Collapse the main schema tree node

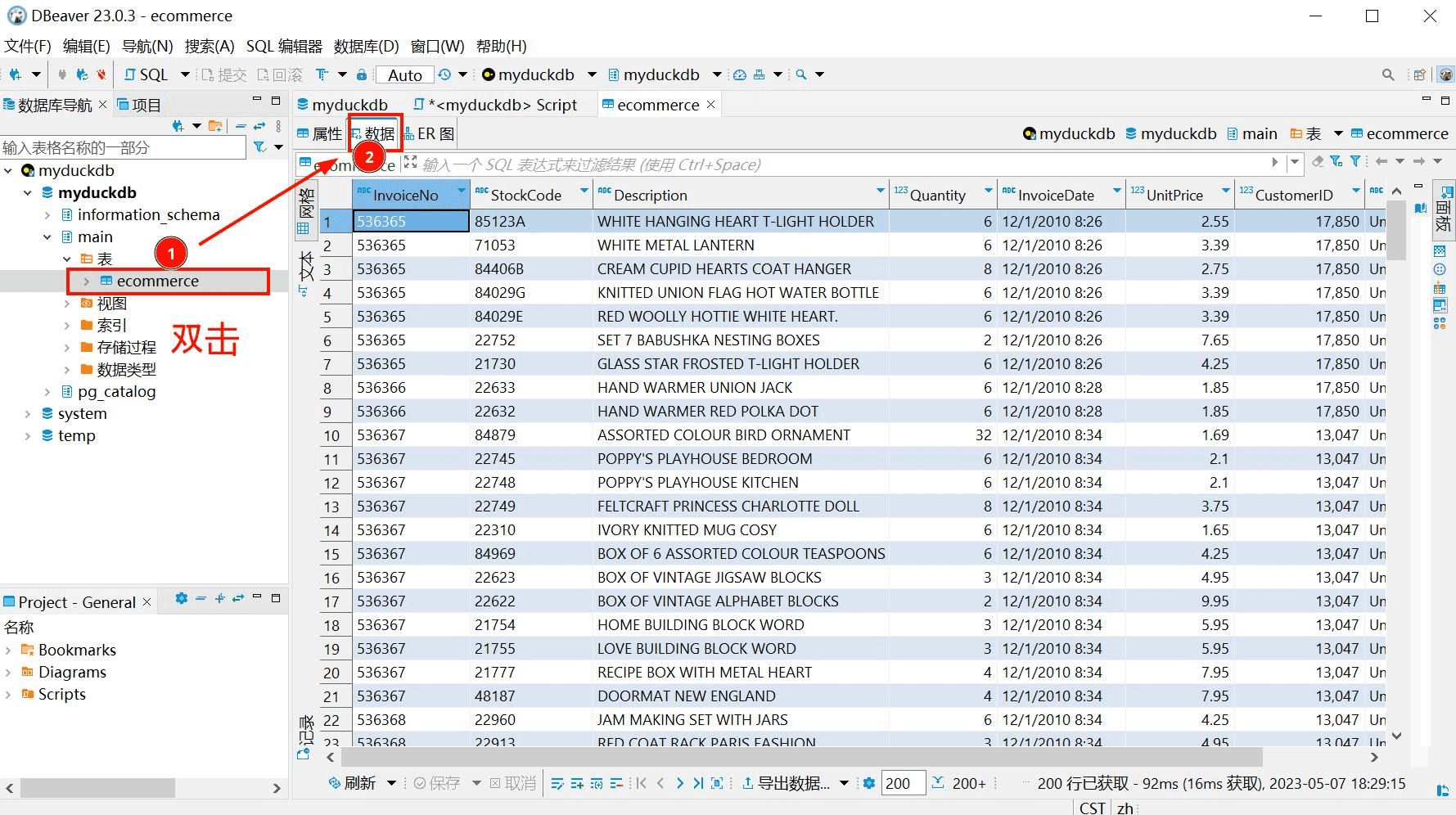(x=47, y=237)
